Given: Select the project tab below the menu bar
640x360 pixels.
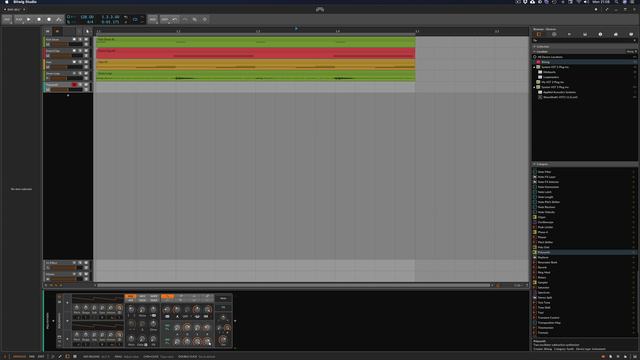Looking at the screenshot, I should point(14,9).
